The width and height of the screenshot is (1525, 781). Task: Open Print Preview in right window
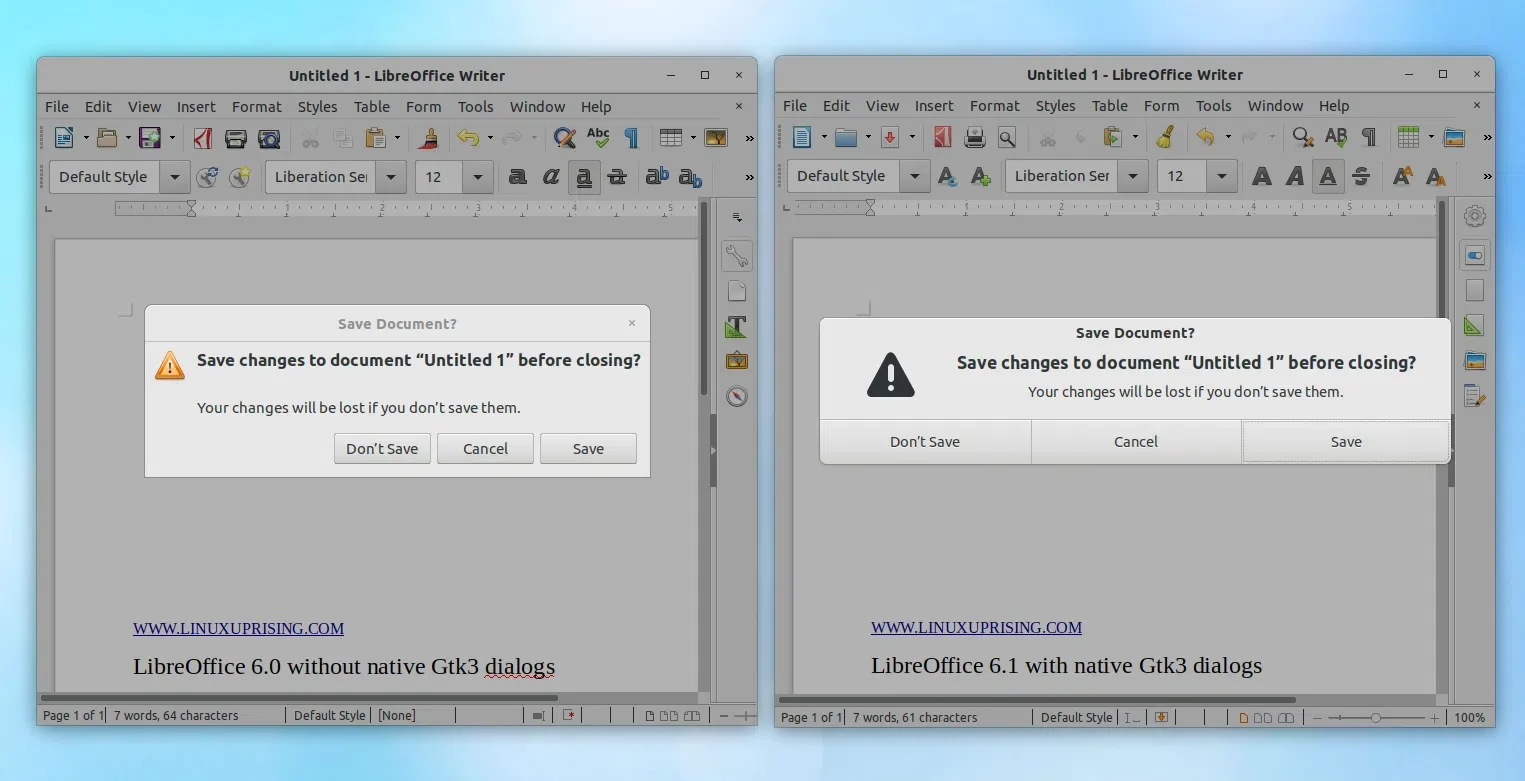pos(1007,137)
